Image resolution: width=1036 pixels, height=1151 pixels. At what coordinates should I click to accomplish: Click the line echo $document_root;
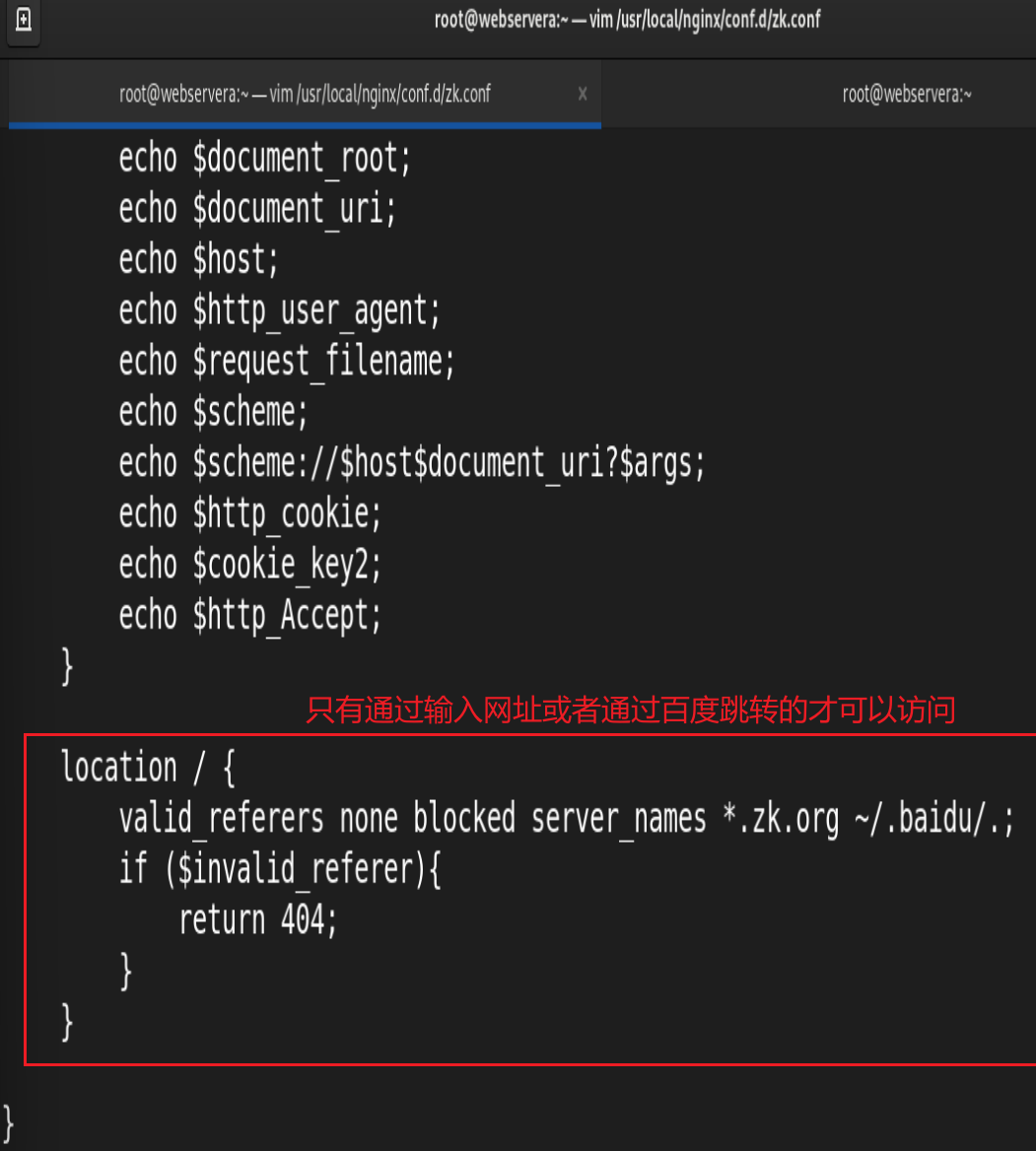click(x=264, y=159)
